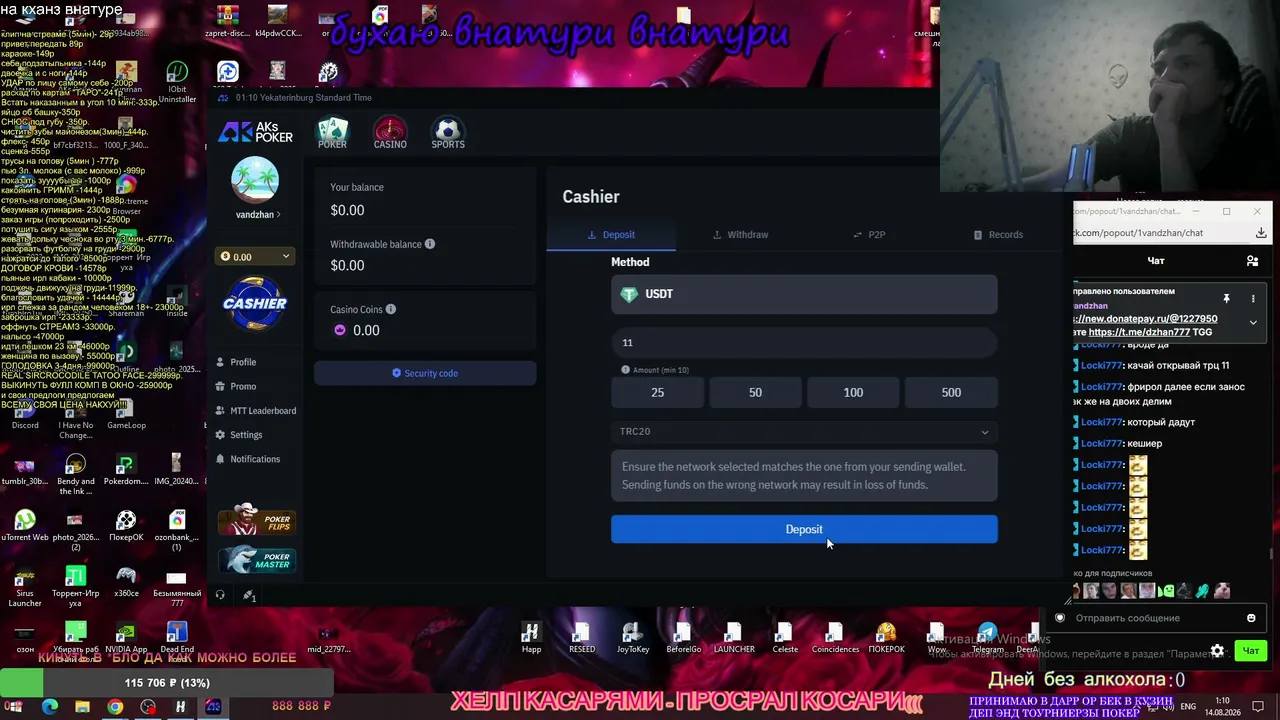Switch to the Records tab
1280x720 pixels.
coord(998,235)
